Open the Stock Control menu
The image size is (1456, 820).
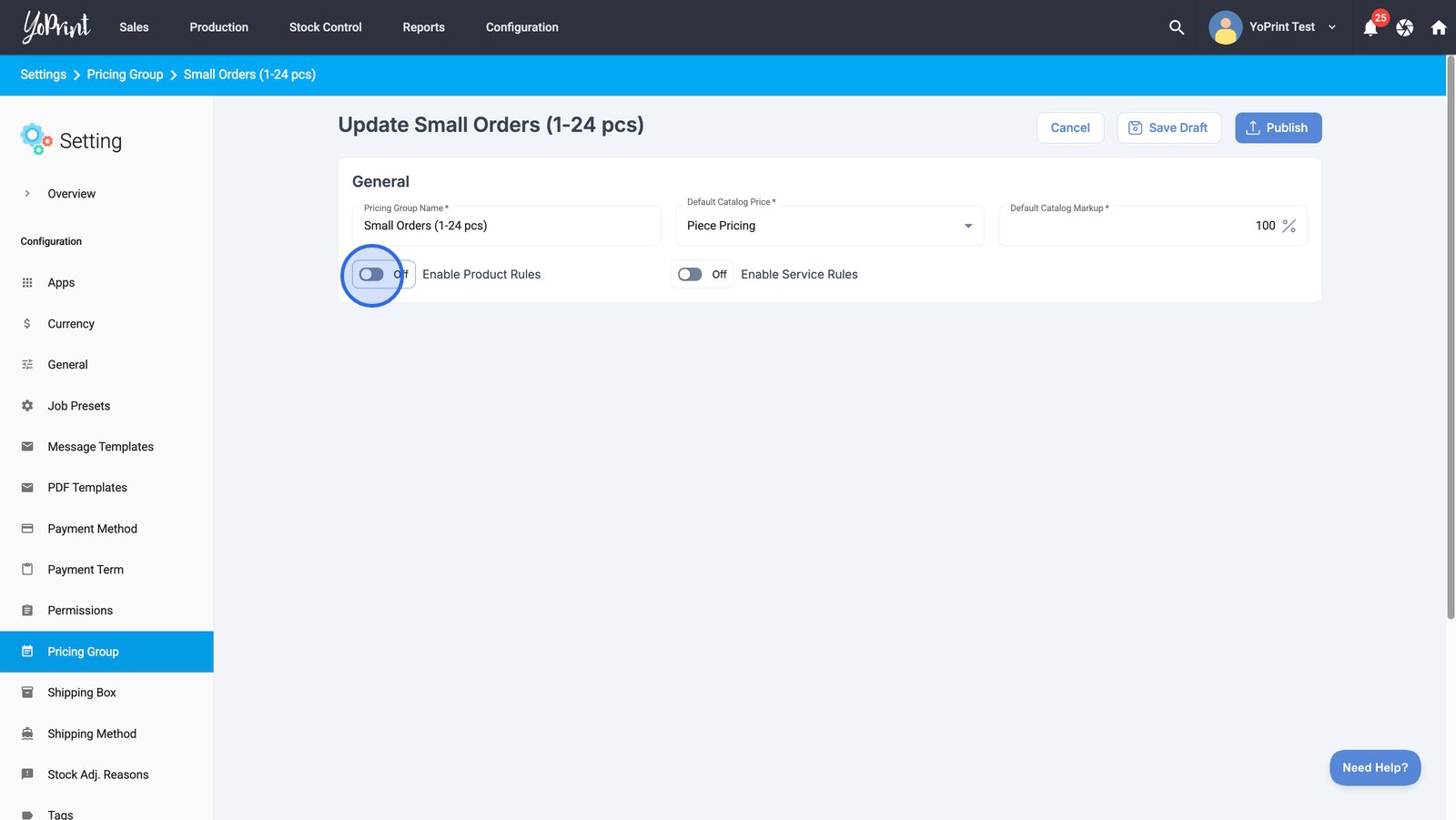coord(325,27)
